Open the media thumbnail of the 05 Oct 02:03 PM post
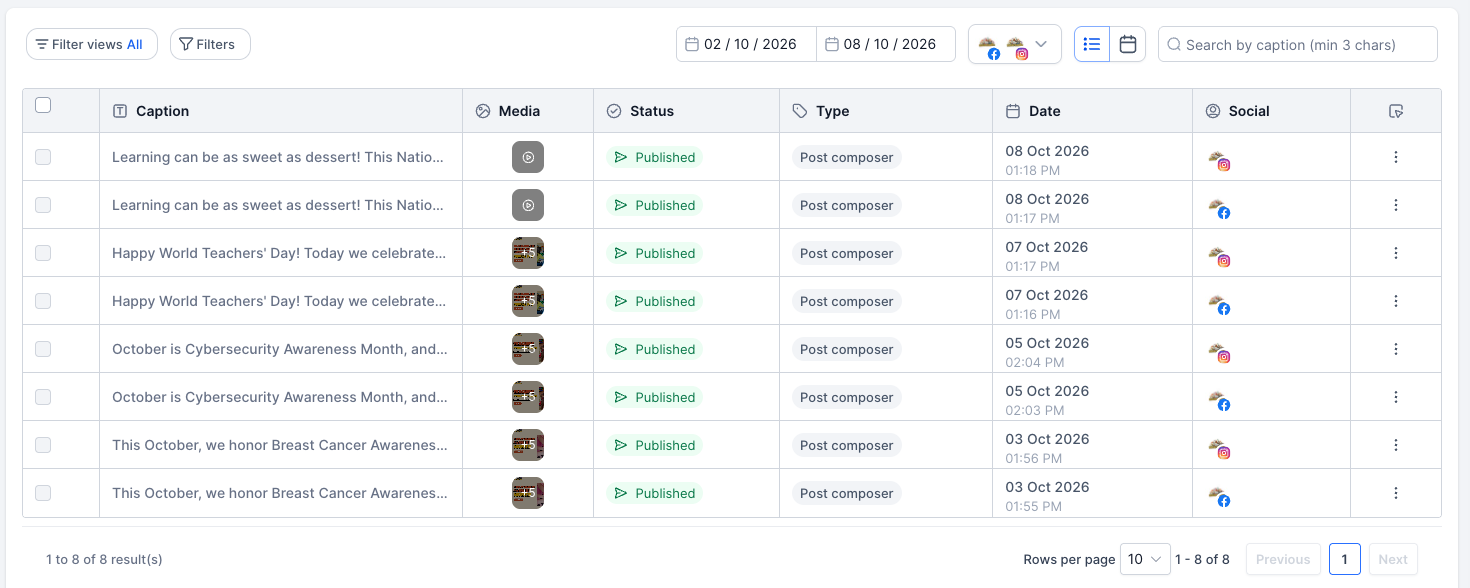 528,397
